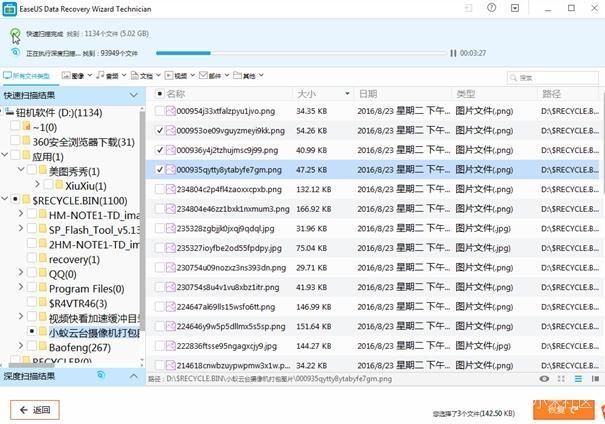Image resolution: width=605 pixels, height=424 pixels.
Task: Click the EaseUS app logo icon
Action: point(9,9)
